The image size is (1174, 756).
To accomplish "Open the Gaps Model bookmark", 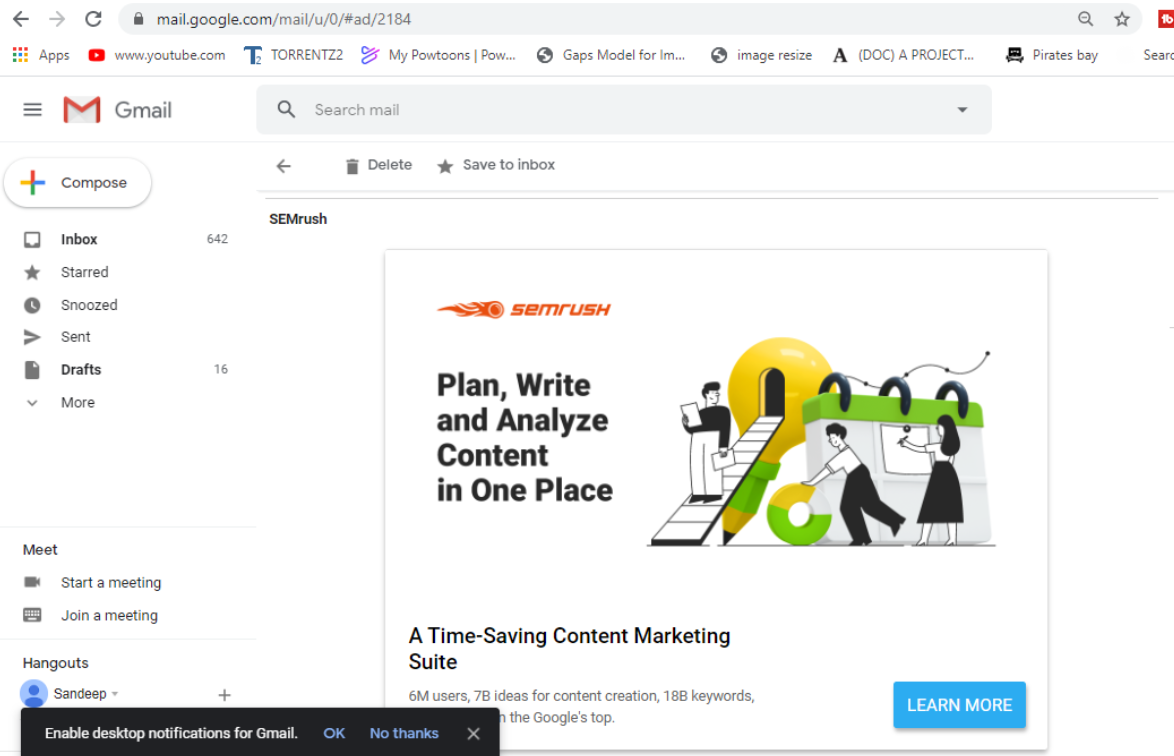I will point(611,55).
